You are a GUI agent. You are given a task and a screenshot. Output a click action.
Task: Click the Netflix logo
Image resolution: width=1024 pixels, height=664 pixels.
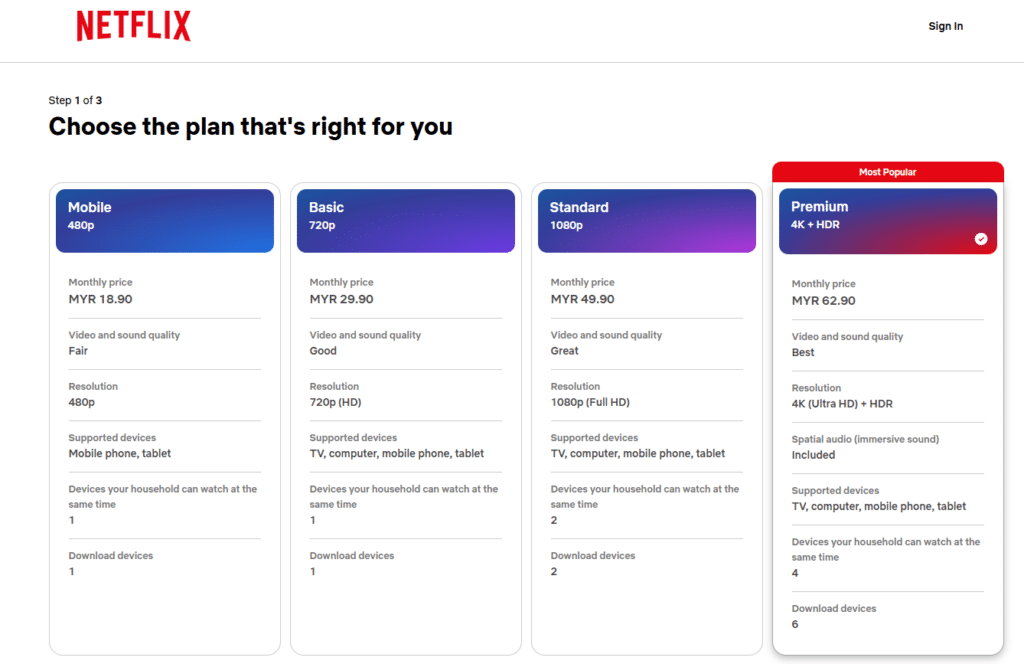pyautogui.click(x=133, y=26)
